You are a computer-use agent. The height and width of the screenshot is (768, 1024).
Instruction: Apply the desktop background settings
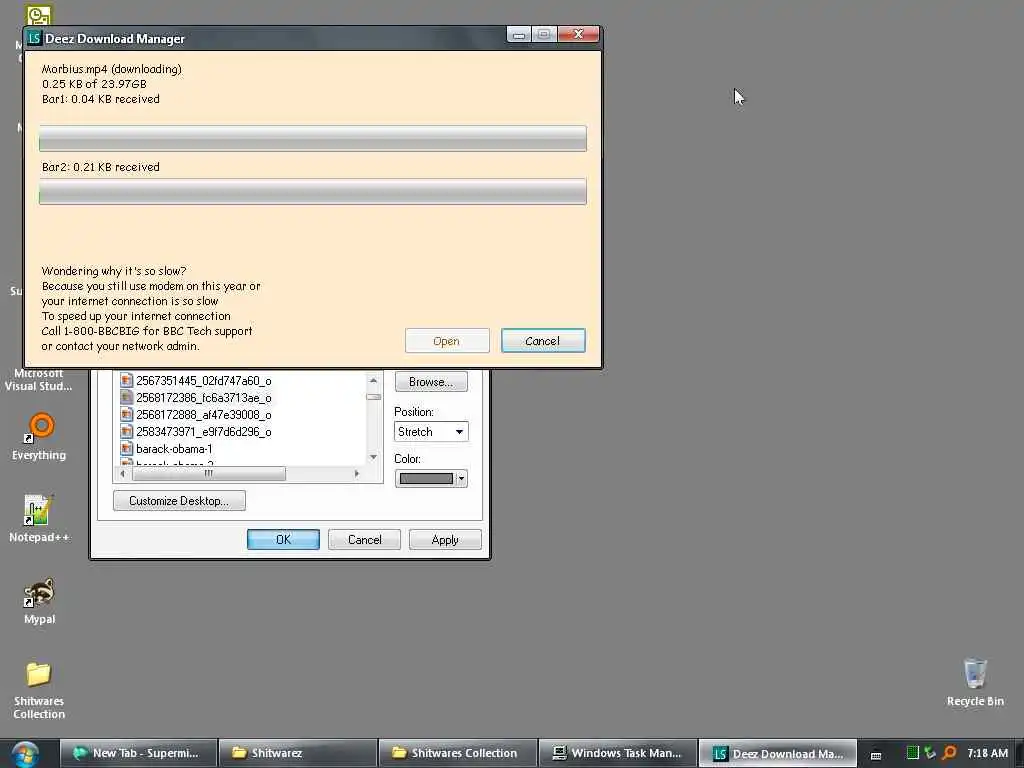[x=445, y=539]
